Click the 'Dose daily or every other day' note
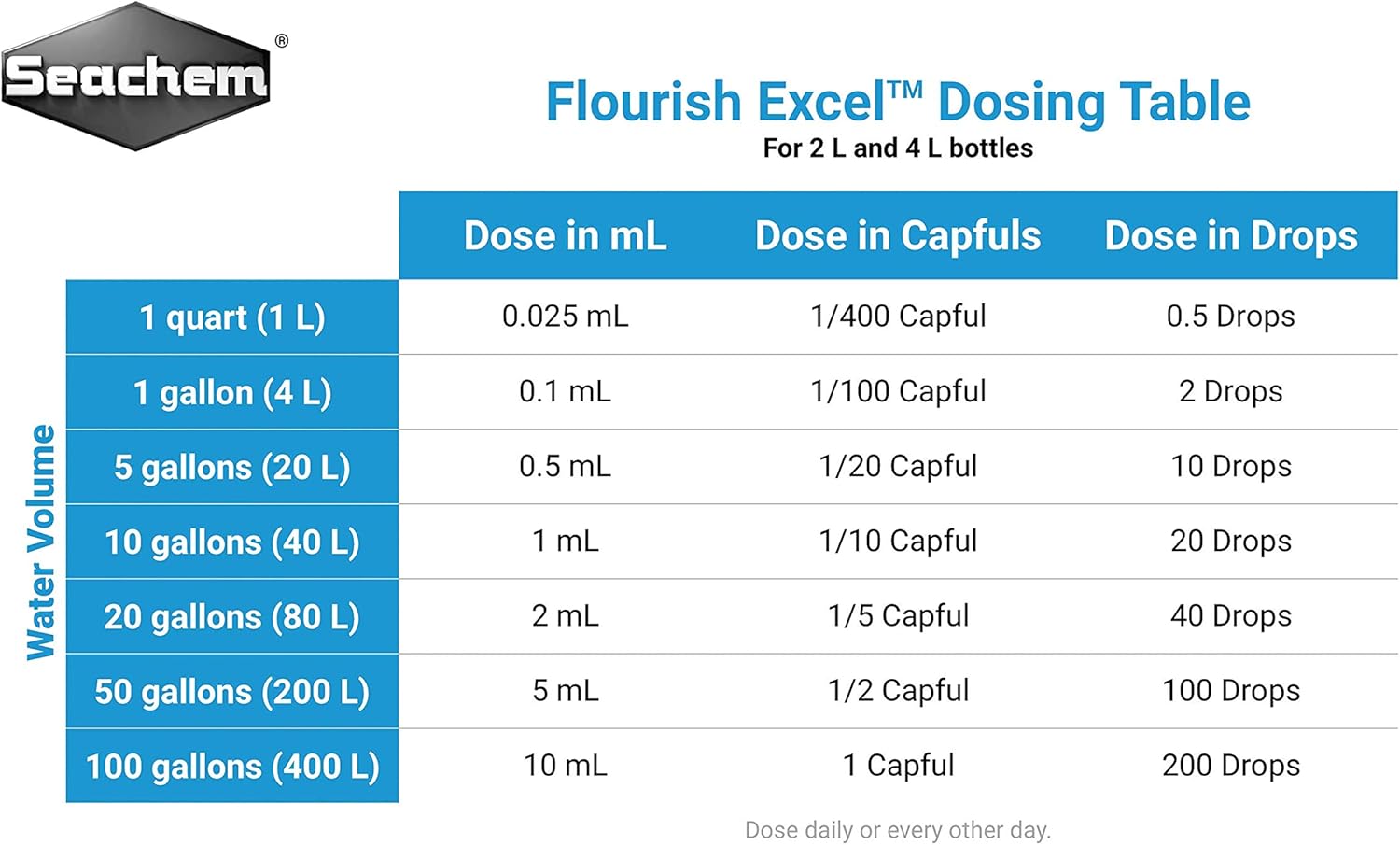This screenshot has width=1400, height=845. pos(898,830)
